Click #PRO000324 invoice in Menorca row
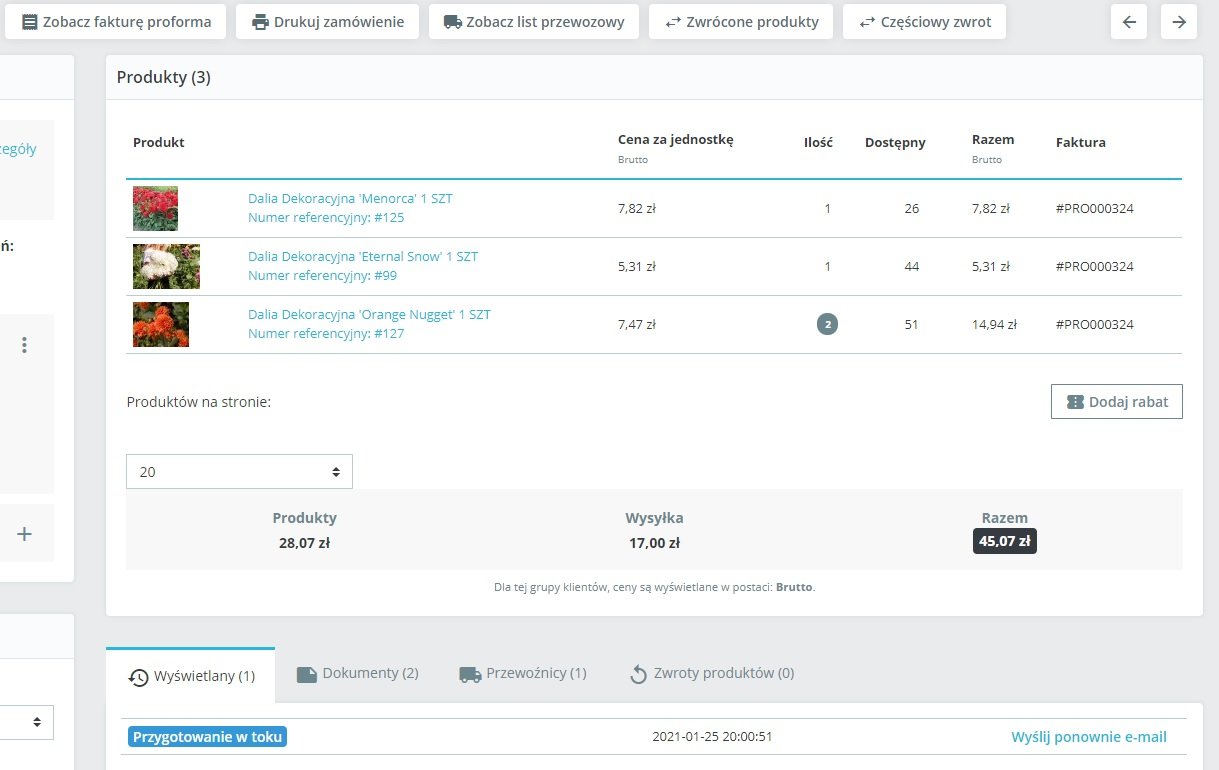The width and height of the screenshot is (1219, 770). point(1095,208)
